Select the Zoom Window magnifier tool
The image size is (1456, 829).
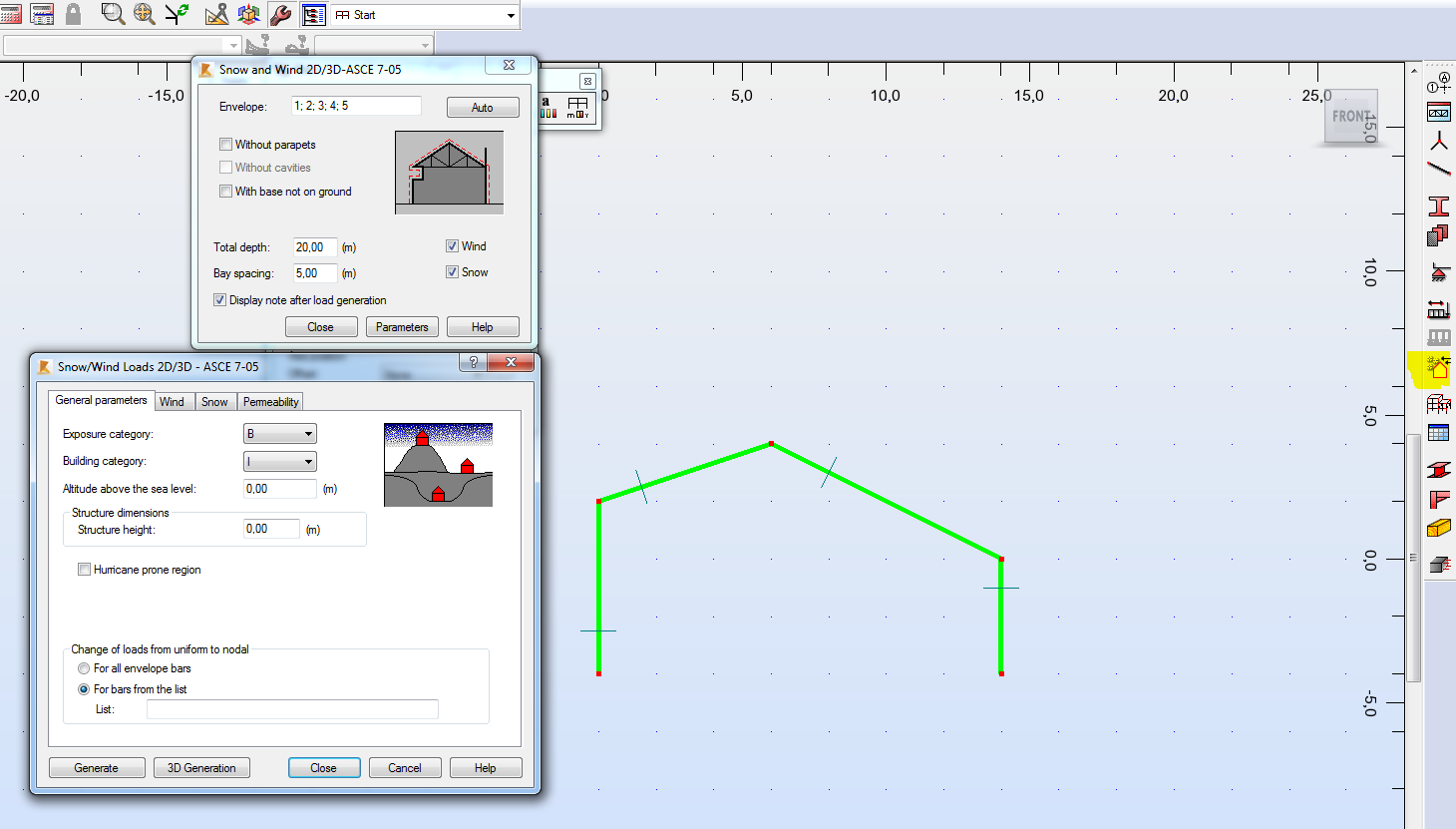pos(113,14)
